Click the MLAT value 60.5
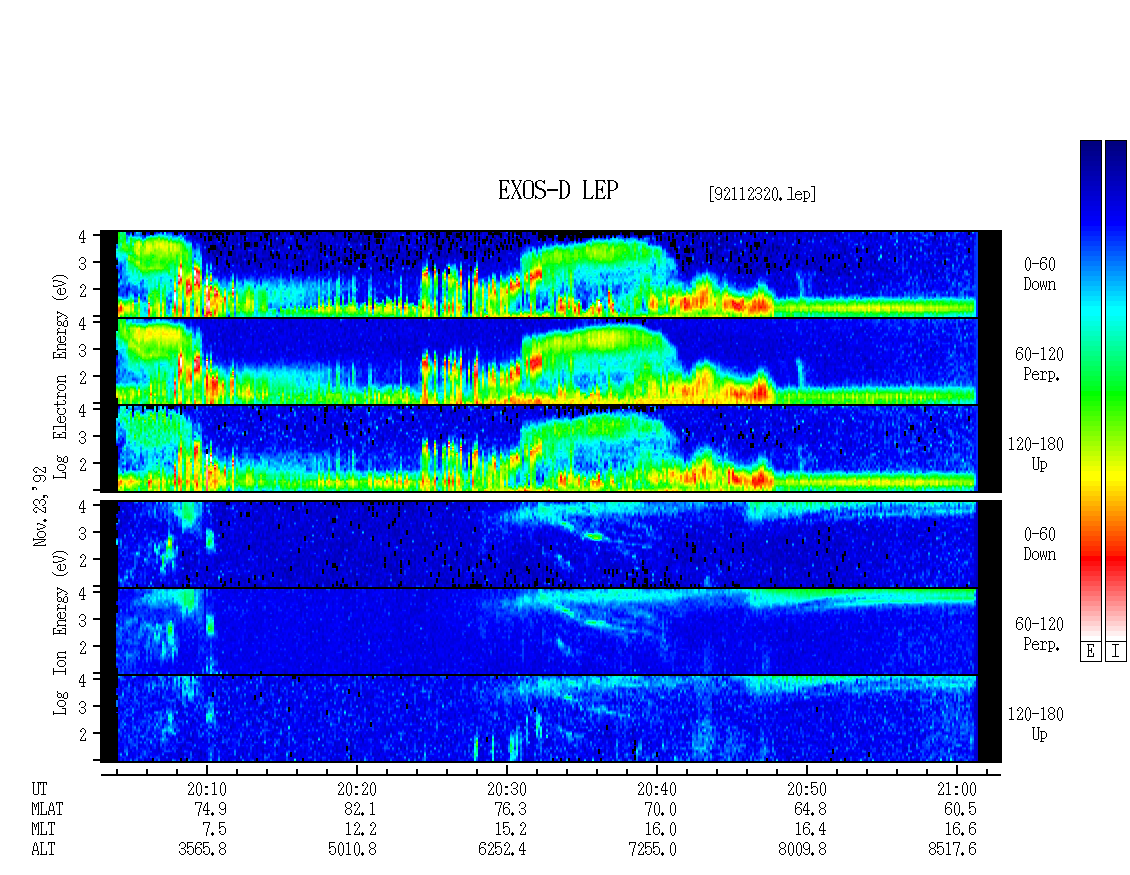Image resolution: width=1130 pixels, height=875 pixels. pos(960,809)
